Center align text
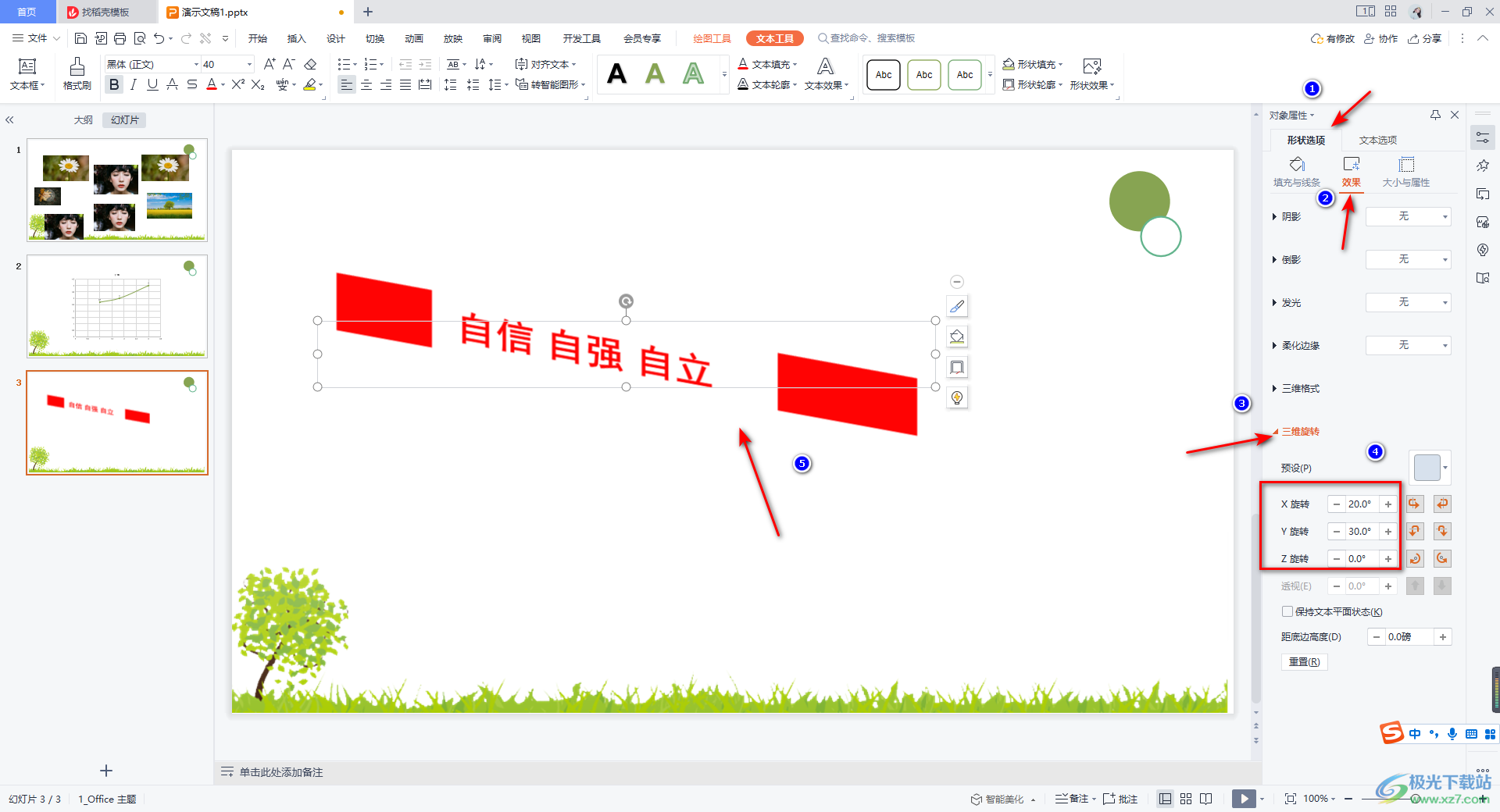1500x812 pixels. pyautogui.click(x=366, y=84)
